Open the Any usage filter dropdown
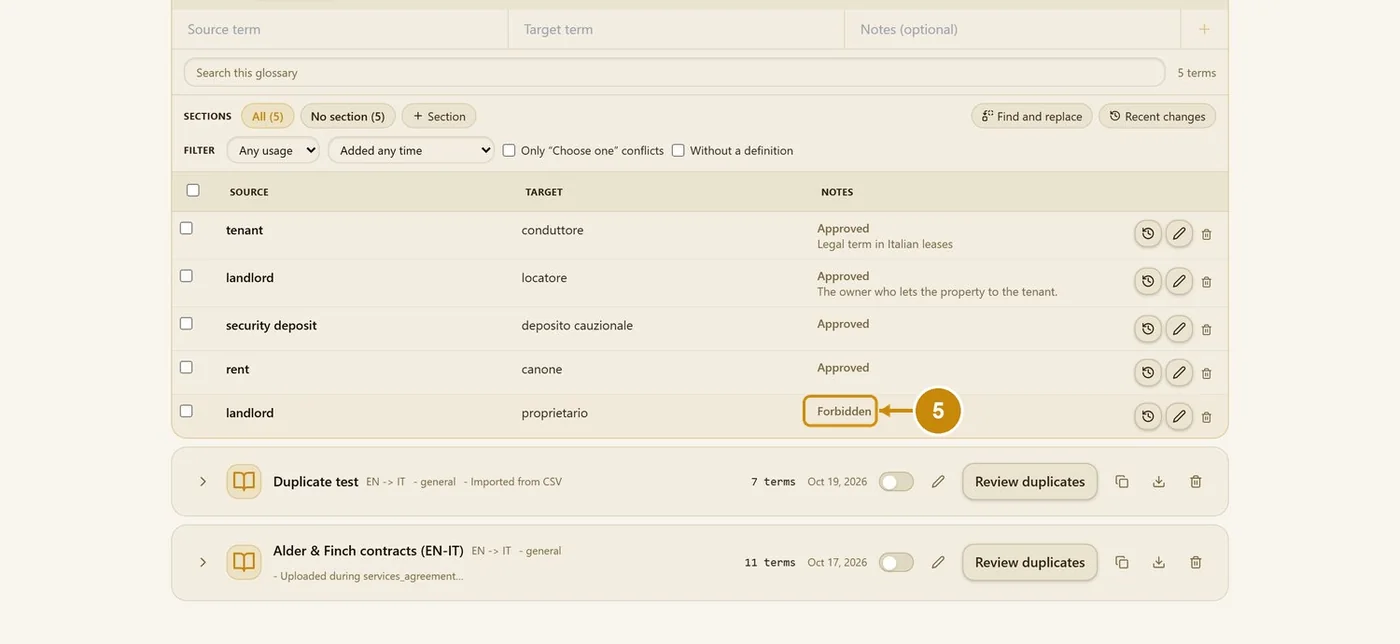The width and height of the screenshot is (1400, 644). point(273,150)
